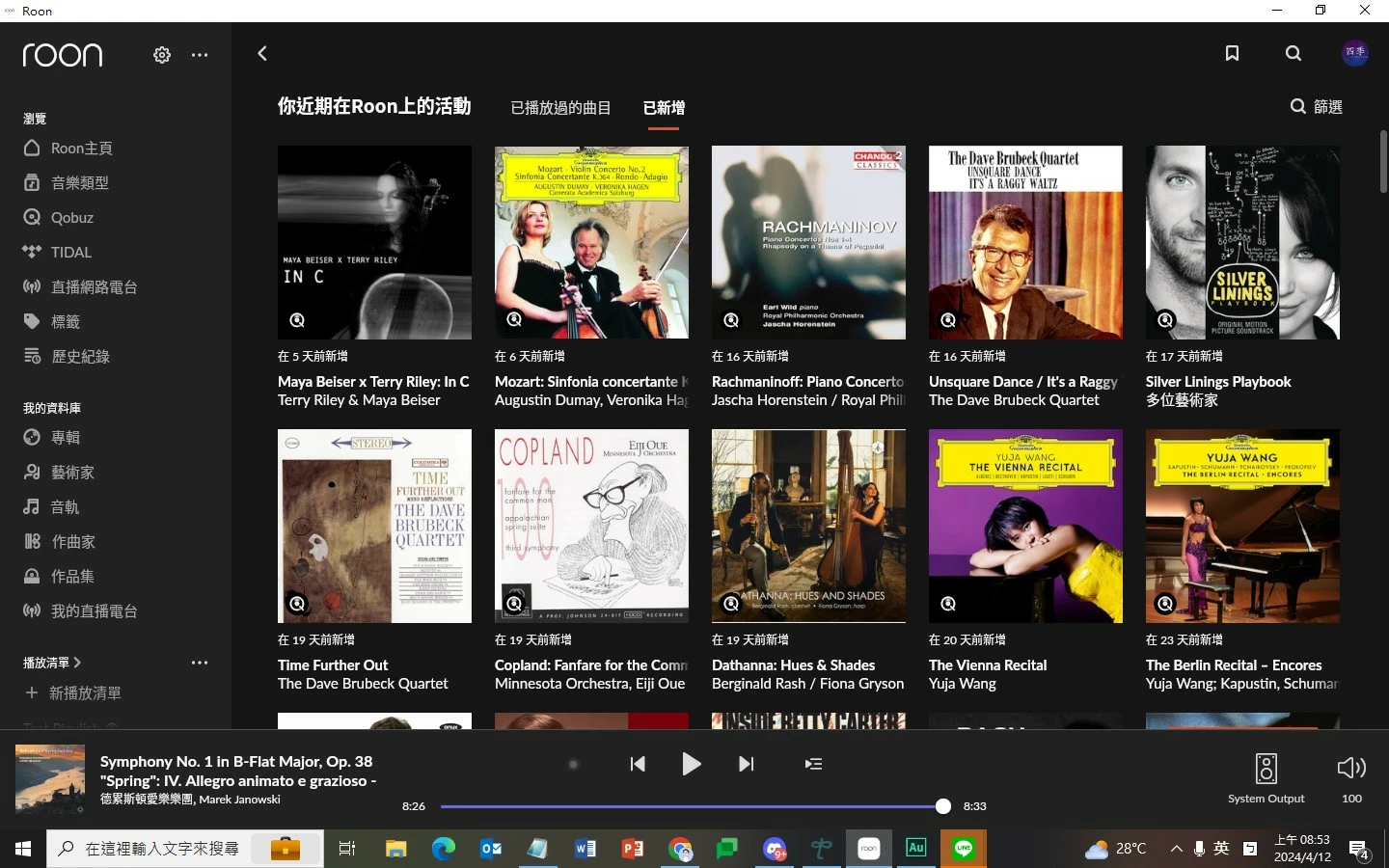
Task: Open Dave Brubeck Unsquare Dance album cover
Action: 1025,242
